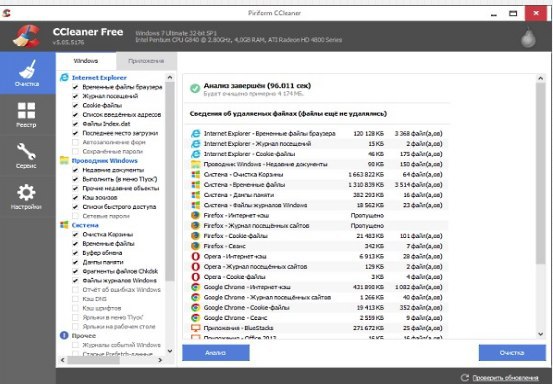Image resolution: width=553 pixels, height=384 pixels.
Task: Click Chrome icon for Интернет-кэш result
Action: (195, 287)
